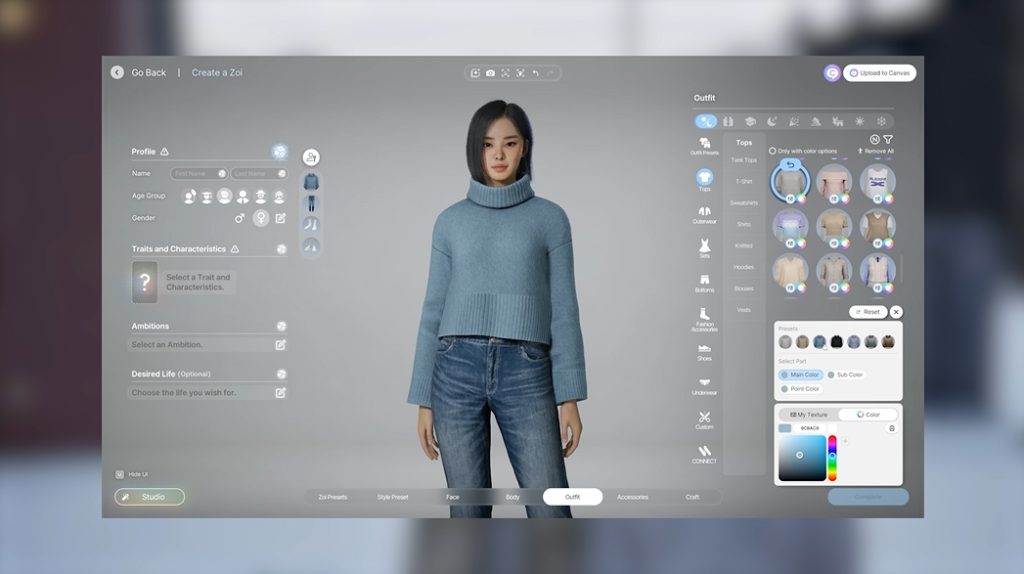The width and height of the screenshot is (1024, 574).
Task: Click the First Name input field
Action: point(198,173)
